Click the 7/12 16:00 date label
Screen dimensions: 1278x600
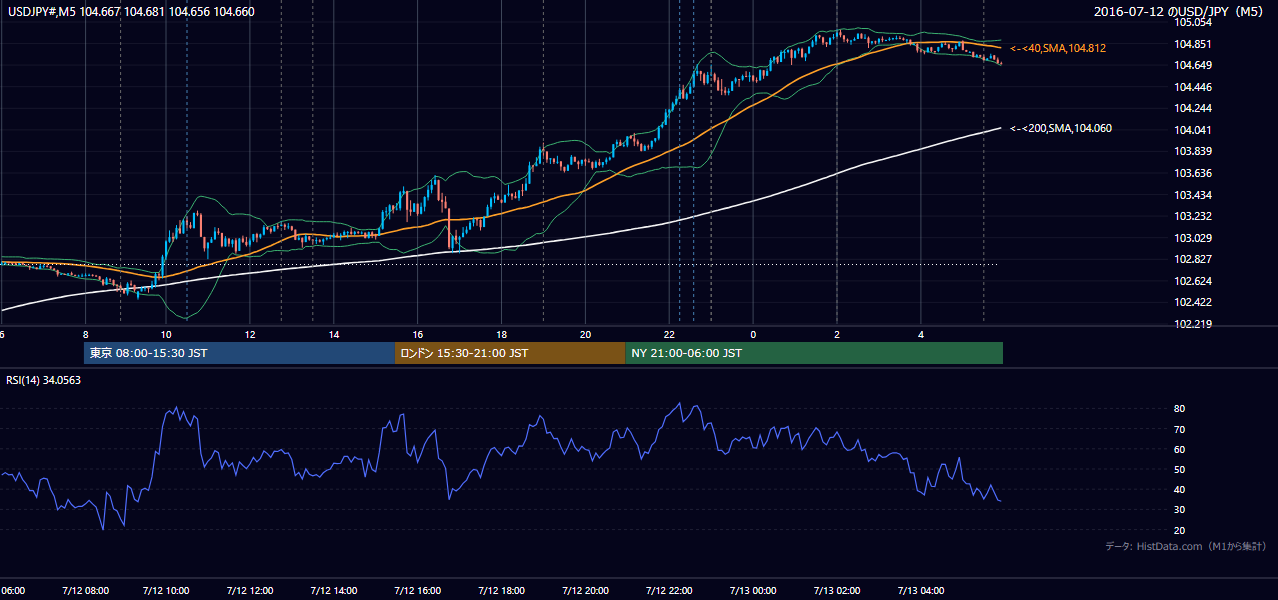point(418,590)
